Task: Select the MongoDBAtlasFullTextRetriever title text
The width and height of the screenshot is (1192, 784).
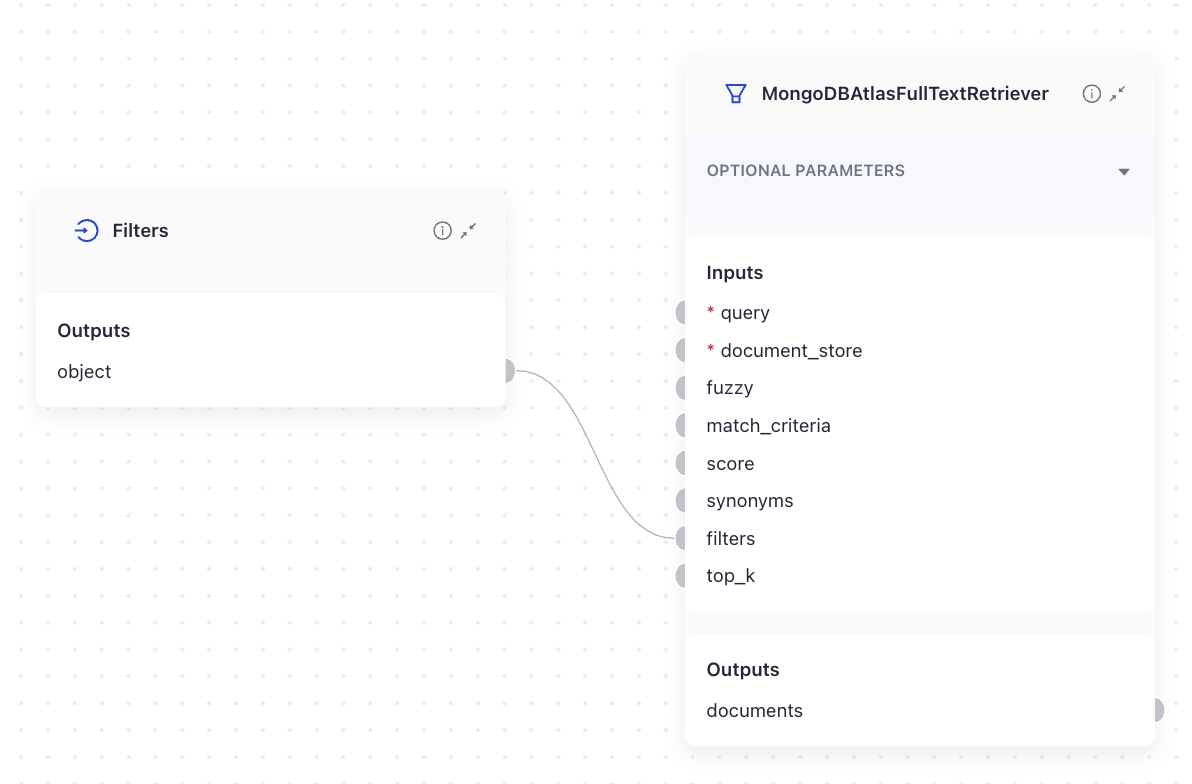Action: (x=905, y=94)
